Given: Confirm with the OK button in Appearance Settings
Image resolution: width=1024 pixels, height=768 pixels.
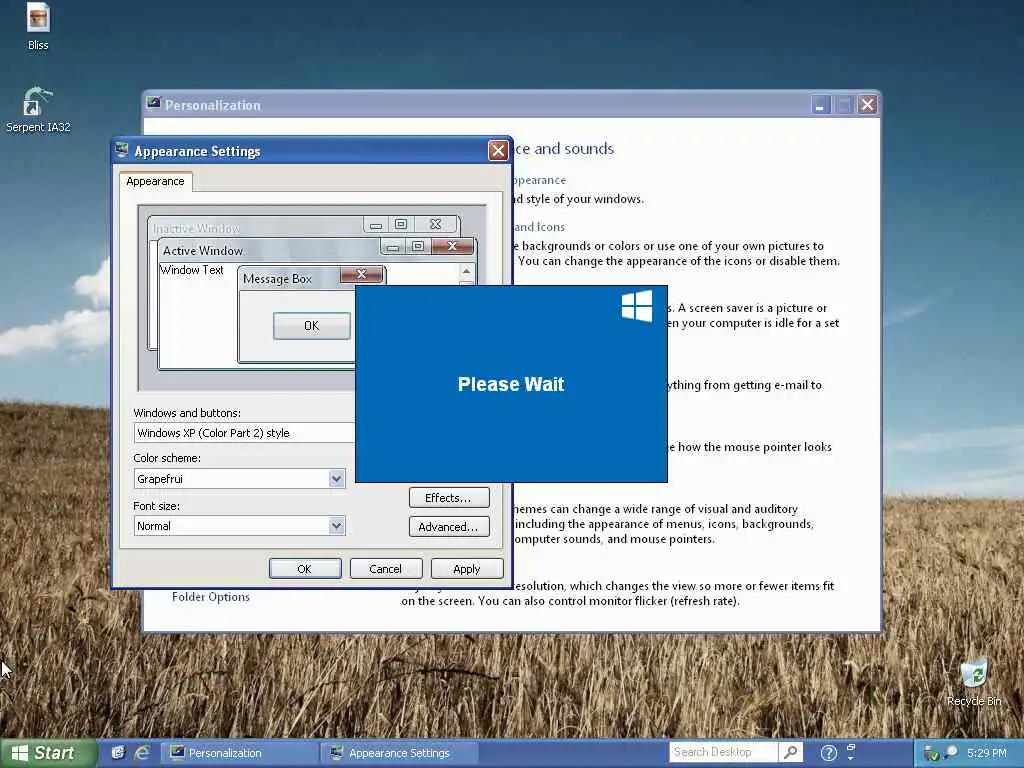Looking at the screenshot, I should pyautogui.click(x=304, y=569).
